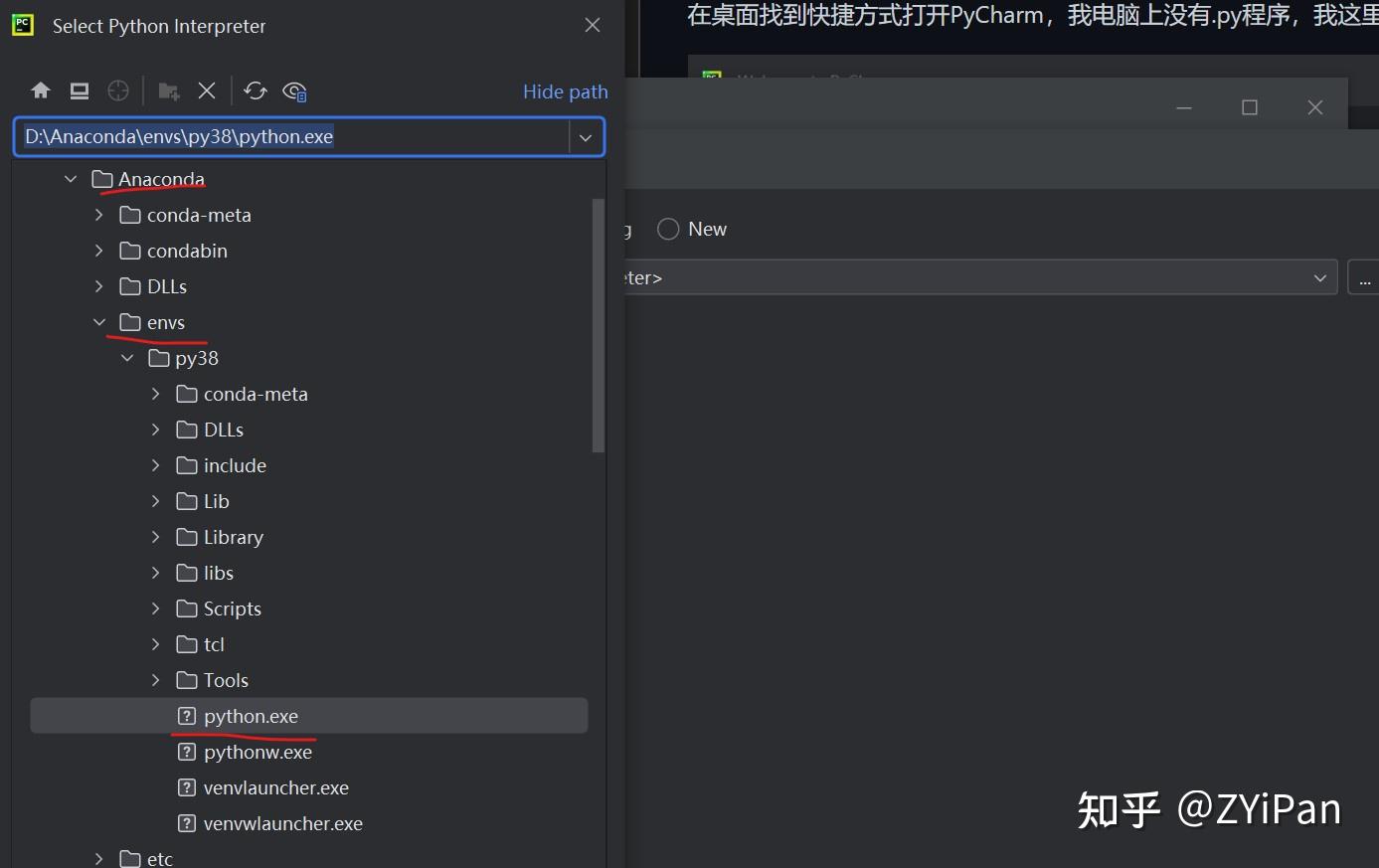Click the Desktop directory icon
The height and width of the screenshot is (868, 1379).
pyautogui.click(x=79, y=90)
